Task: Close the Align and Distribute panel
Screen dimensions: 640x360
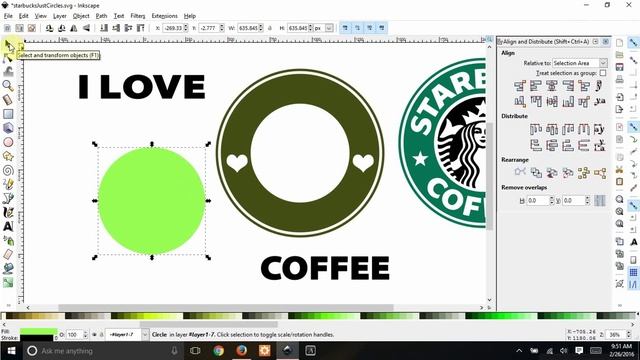Action: [606, 42]
